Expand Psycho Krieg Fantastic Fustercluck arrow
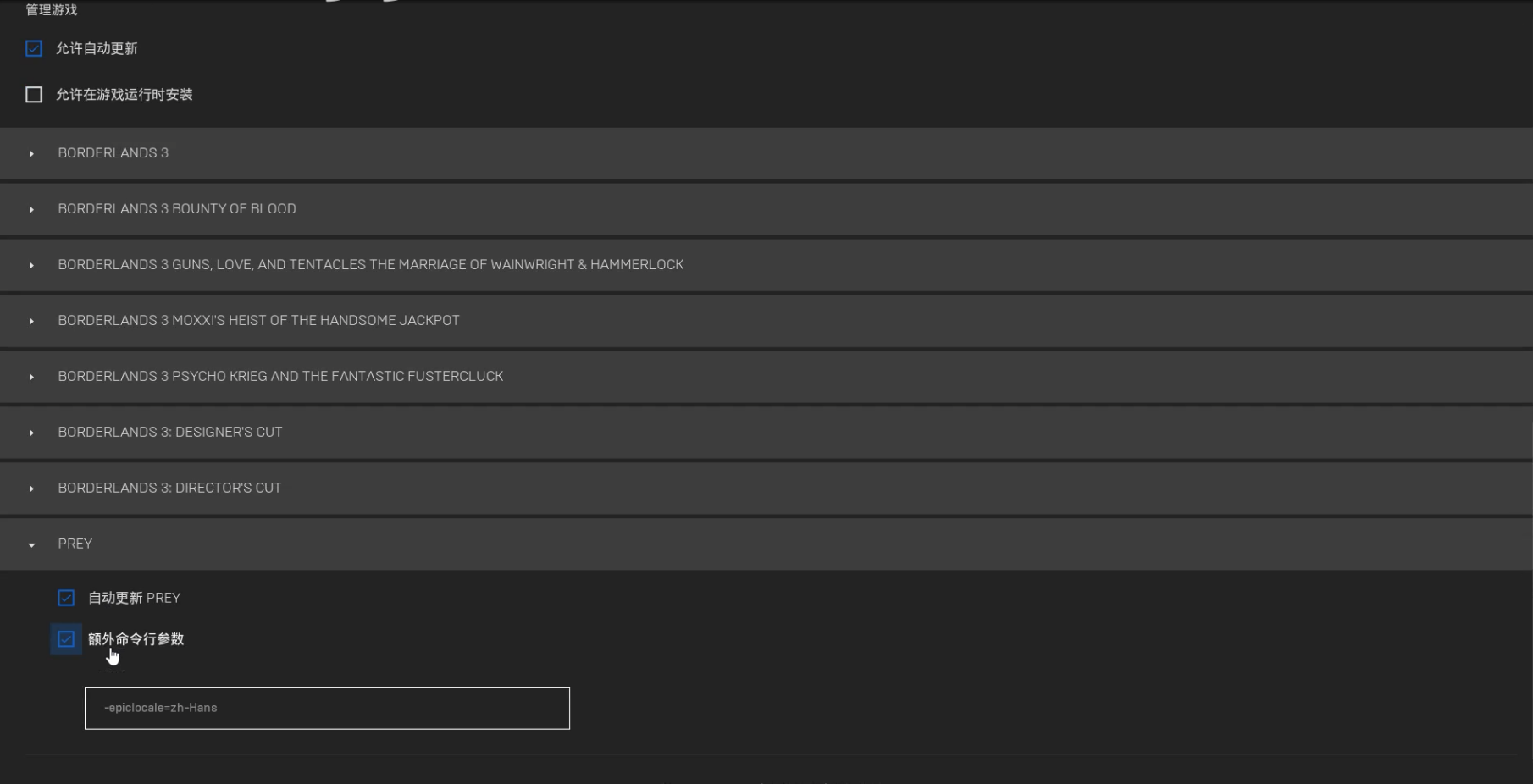 click(x=31, y=377)
